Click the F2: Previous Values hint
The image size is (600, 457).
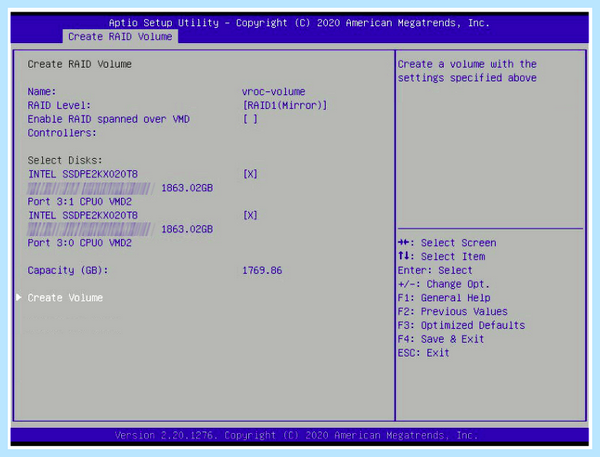coord(453,312)
